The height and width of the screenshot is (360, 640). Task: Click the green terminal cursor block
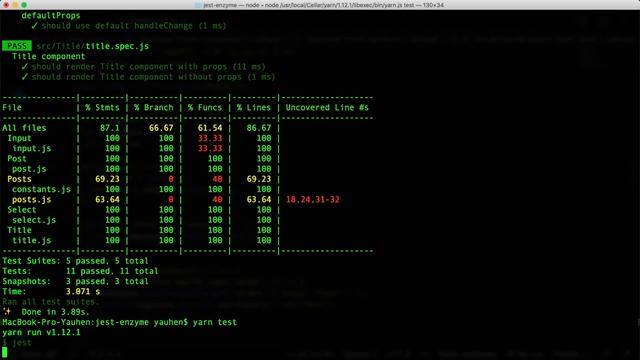point(4,353)
